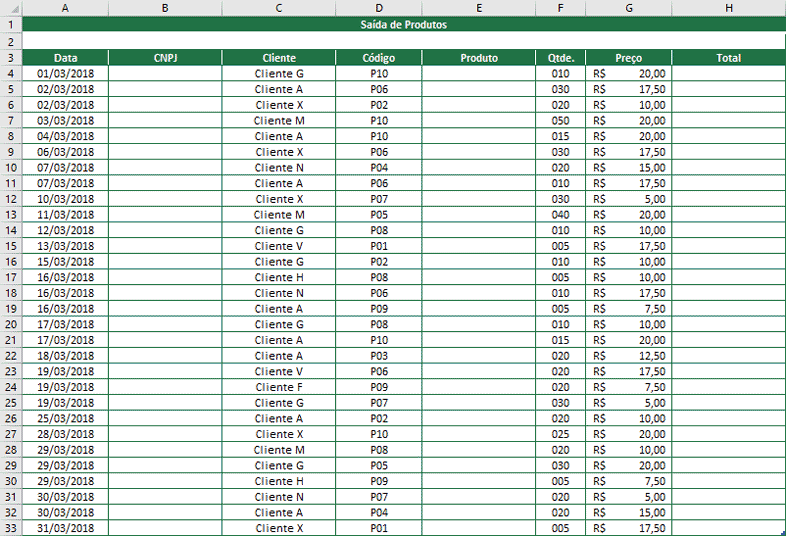Select row 1 header
786x536 pixels.
[11, 24]
